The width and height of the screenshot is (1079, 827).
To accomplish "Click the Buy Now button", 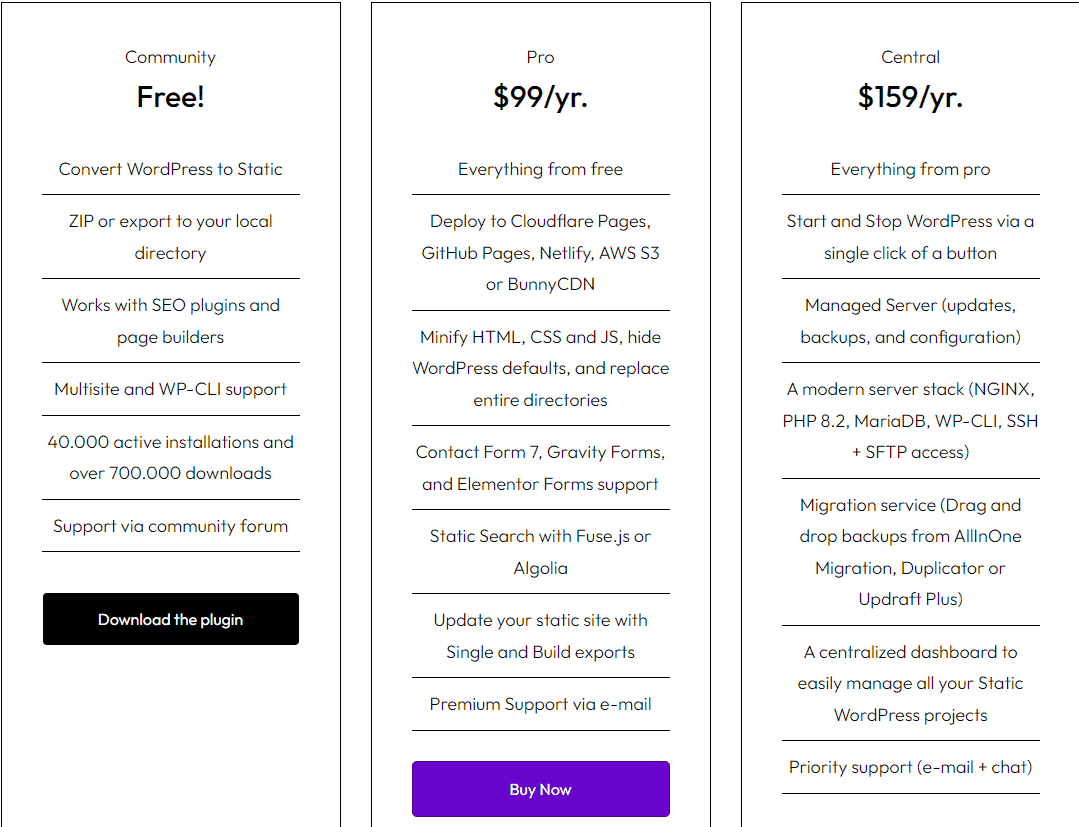I will (x=540, y=789).
